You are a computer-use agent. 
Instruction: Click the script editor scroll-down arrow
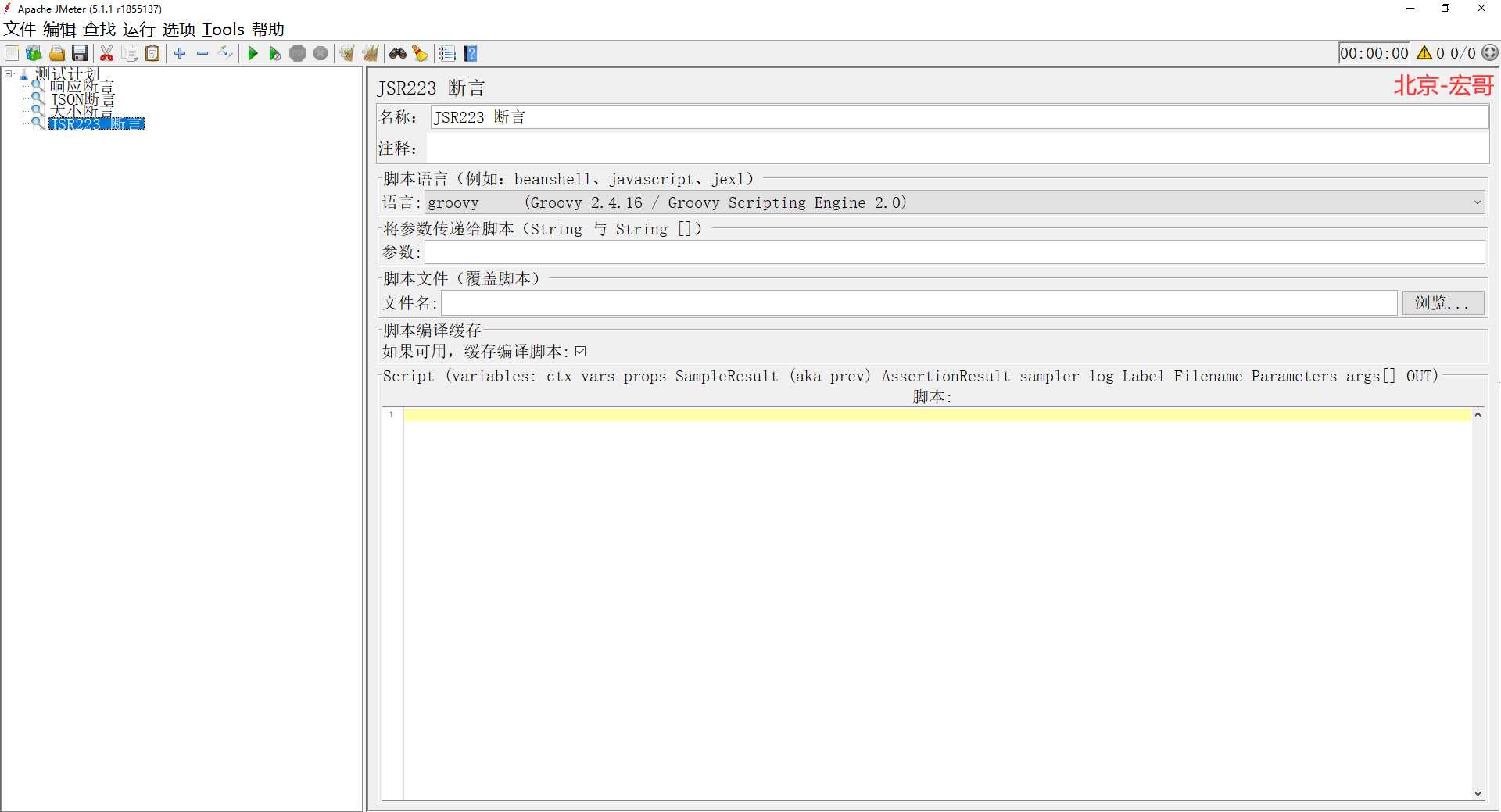pos(1478,793)
